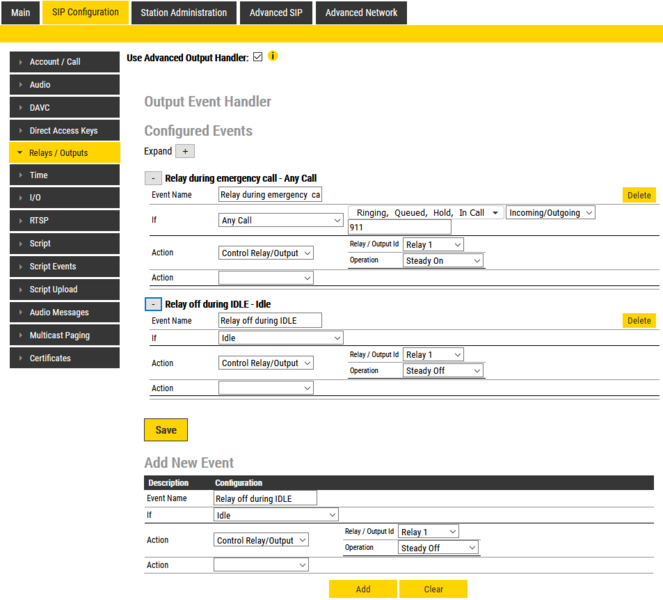Open the empty second Action dropdown for the emergency event
This screenshot has width=663, height=600.
tap(266, 278)
